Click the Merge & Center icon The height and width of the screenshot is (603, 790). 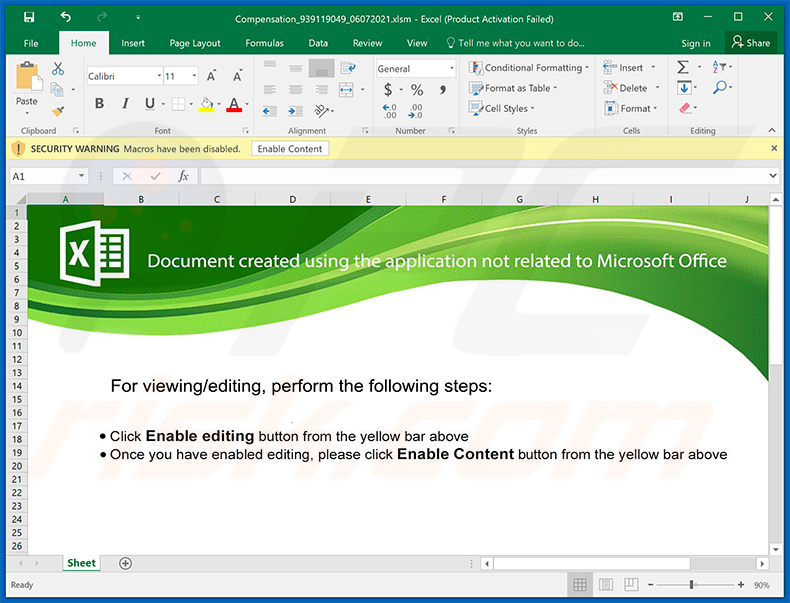[x=346, y=90]
